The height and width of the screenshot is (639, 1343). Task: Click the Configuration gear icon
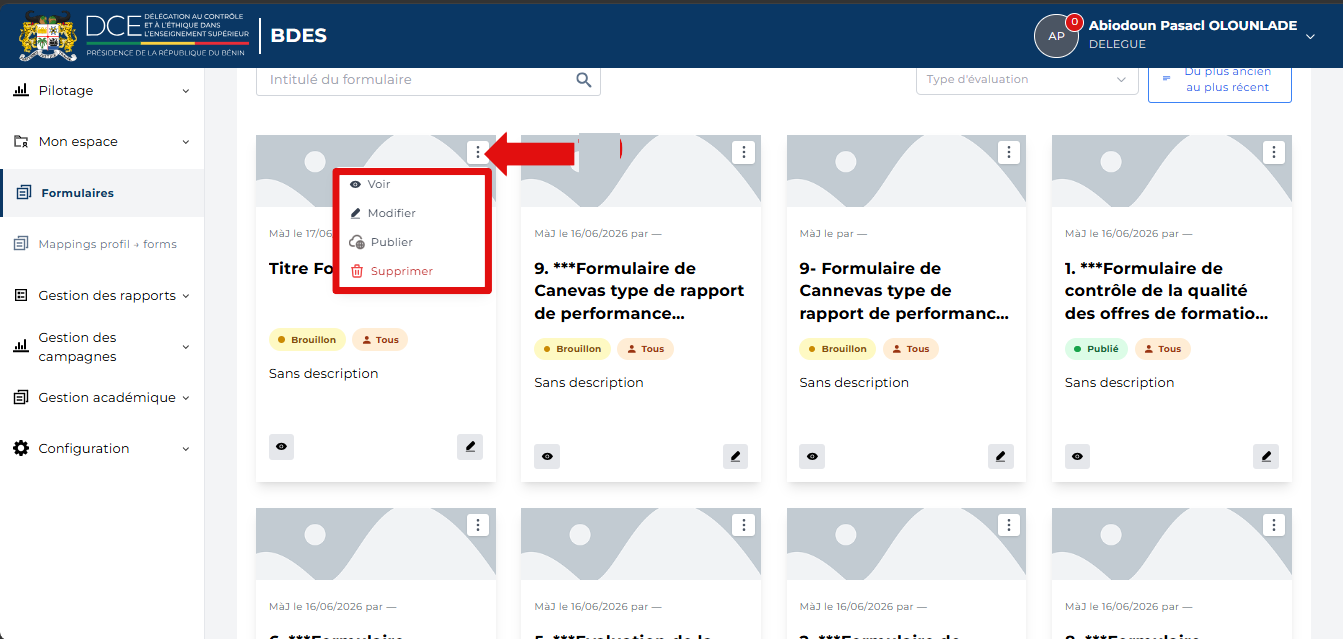pyautogui.click(x=21, y=449)
